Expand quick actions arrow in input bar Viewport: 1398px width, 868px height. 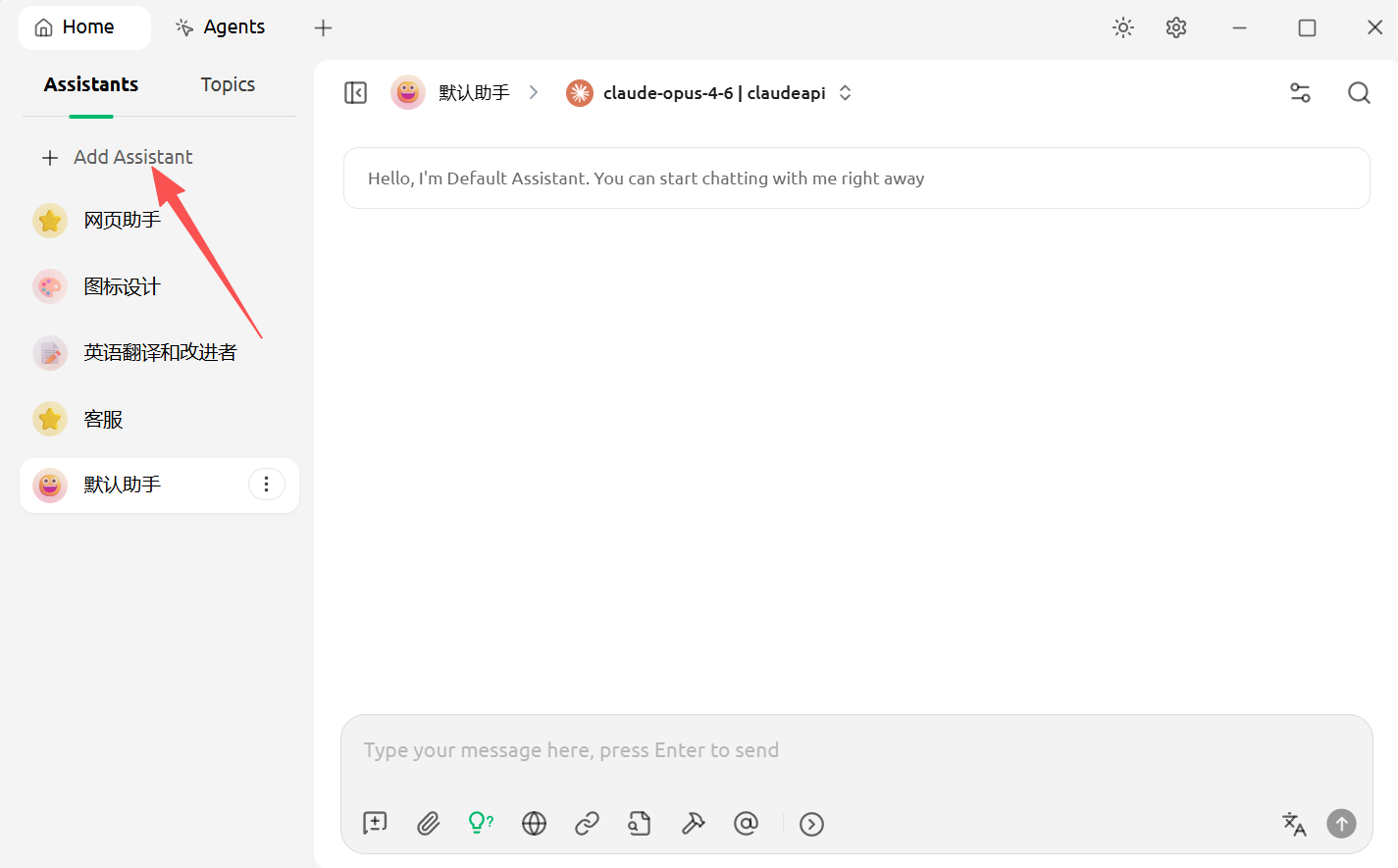811,824
